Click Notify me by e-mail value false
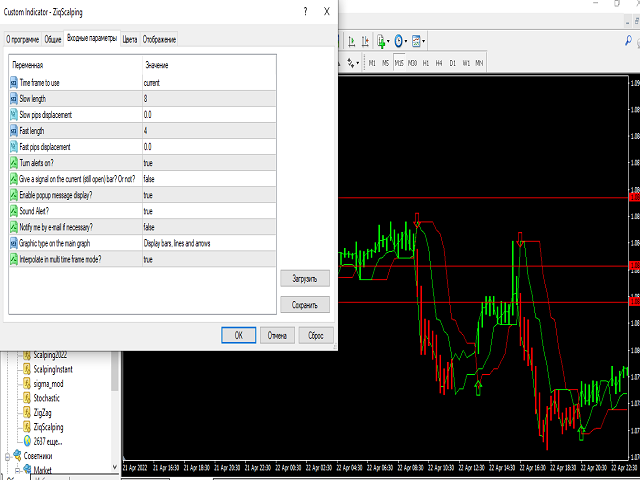Image resolution: width=640 pixels, height=480 pixels. [209, 227]
